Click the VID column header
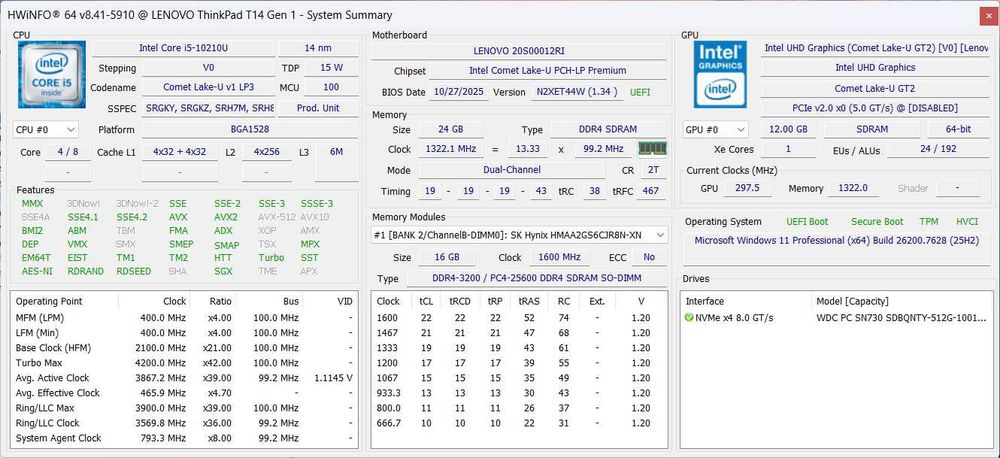The width and height of the screenshot is (1000, 458). point(329,302)
